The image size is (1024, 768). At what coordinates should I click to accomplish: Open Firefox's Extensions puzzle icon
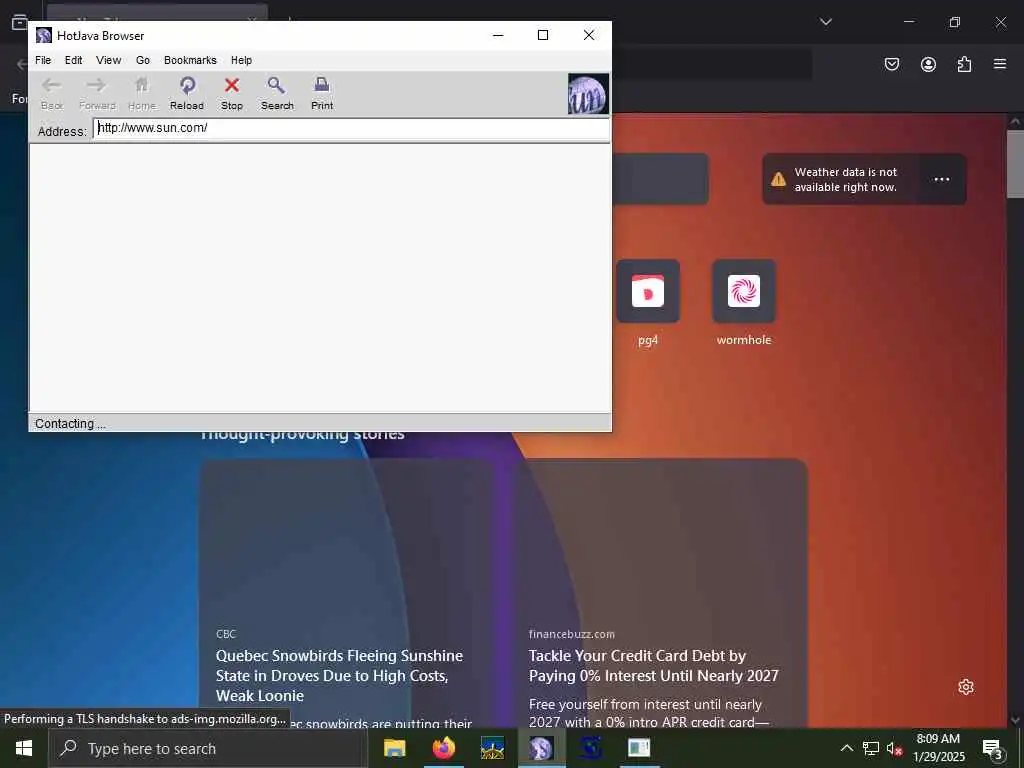pos(964,64)
